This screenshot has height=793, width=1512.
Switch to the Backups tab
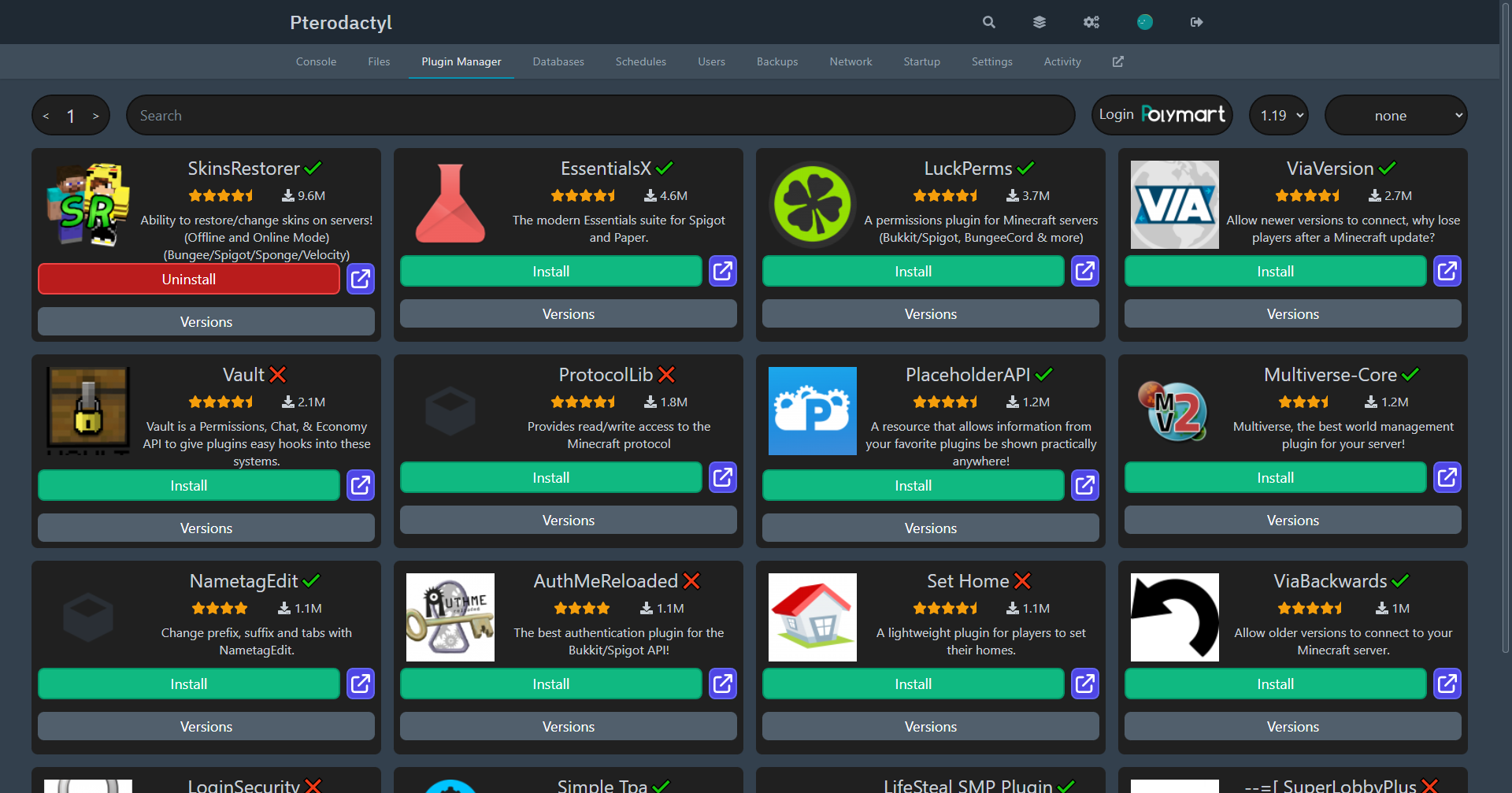[x=776, y=61]
